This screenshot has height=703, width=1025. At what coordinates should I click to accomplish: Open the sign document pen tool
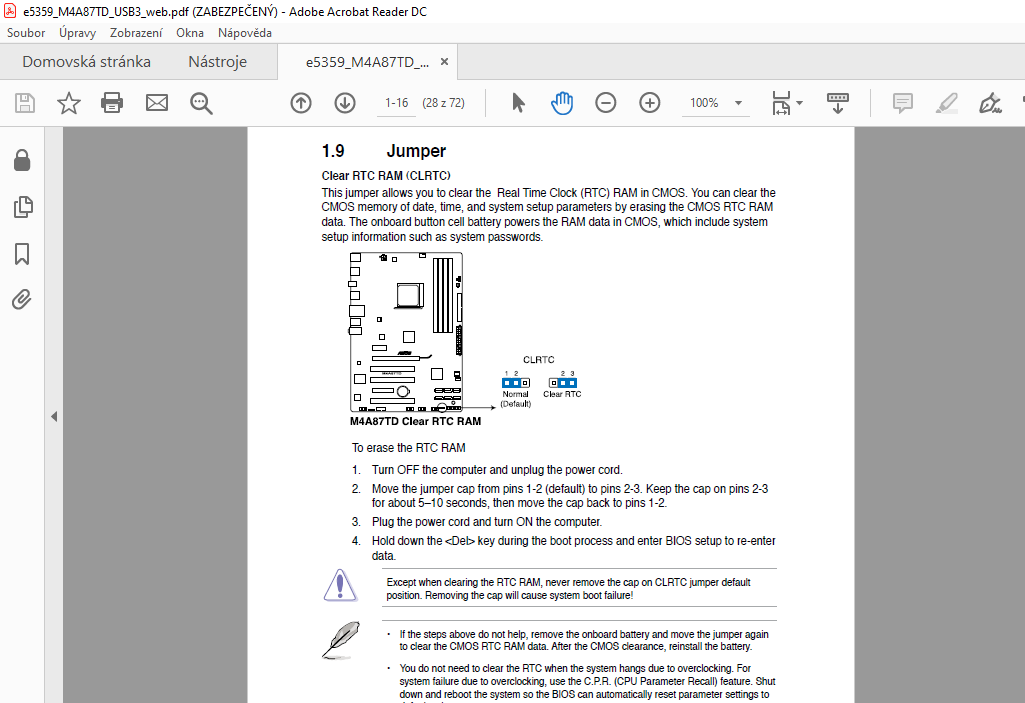click(x=990, y=103)
